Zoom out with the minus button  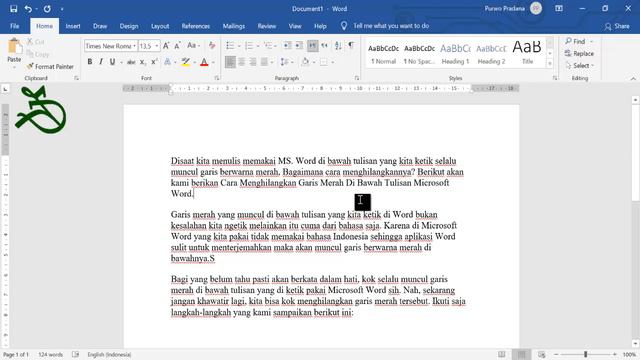point(556,354)
